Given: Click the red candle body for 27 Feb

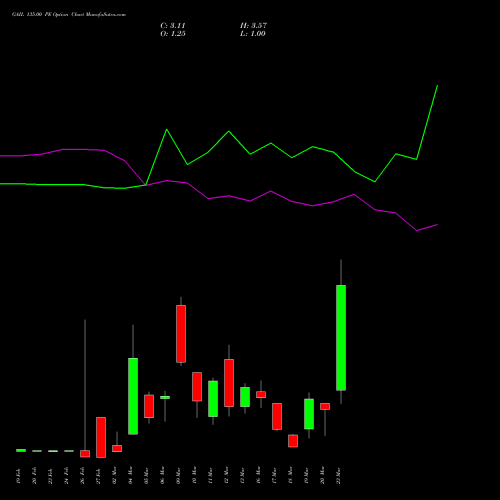Looking at the screenshot, I should pos(101,437).
